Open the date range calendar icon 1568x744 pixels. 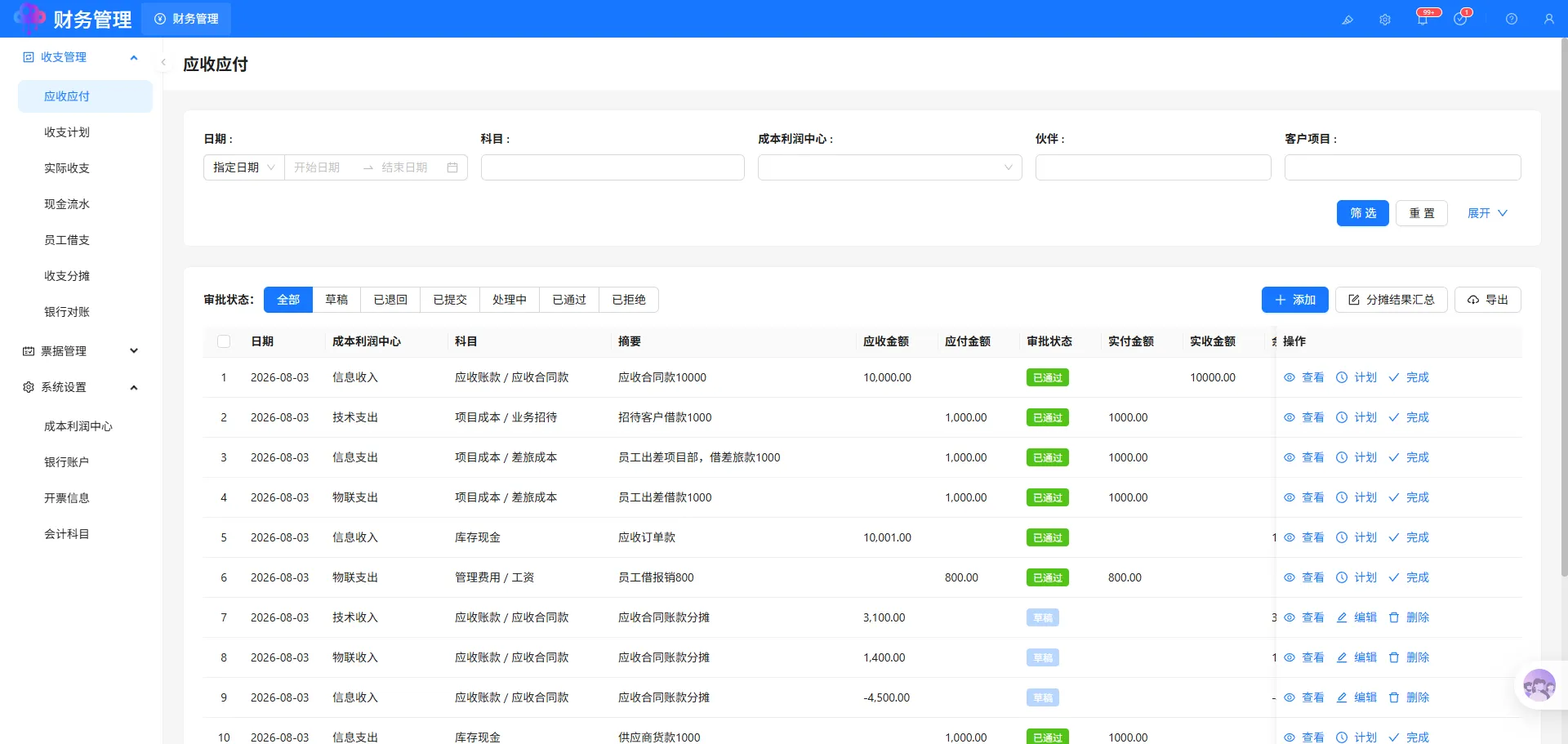tap(452, 167)
